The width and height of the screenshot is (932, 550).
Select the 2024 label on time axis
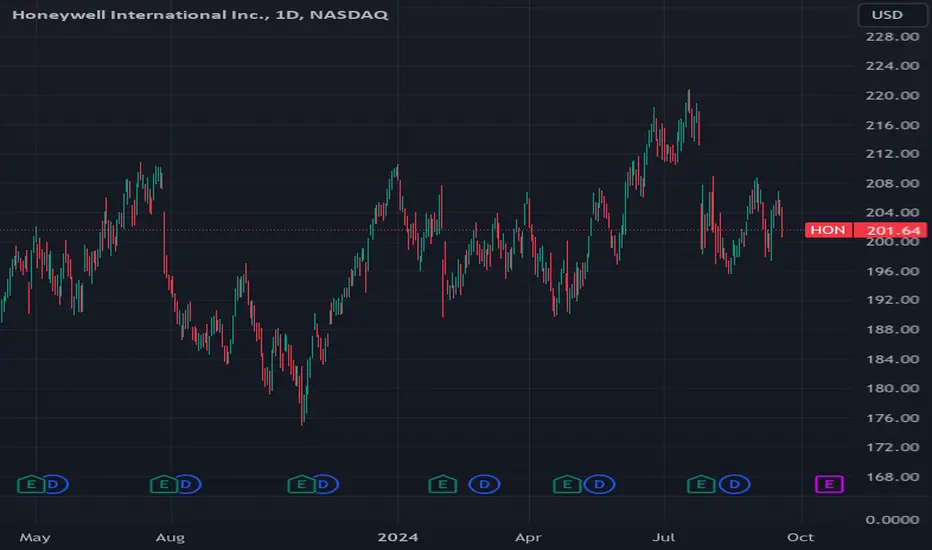coord(398,538)
